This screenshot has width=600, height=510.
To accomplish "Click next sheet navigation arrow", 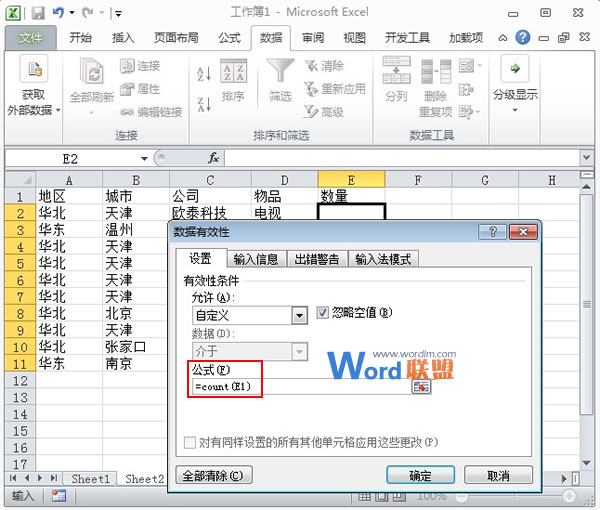I will pyautogui.click(x=40, y=478).
